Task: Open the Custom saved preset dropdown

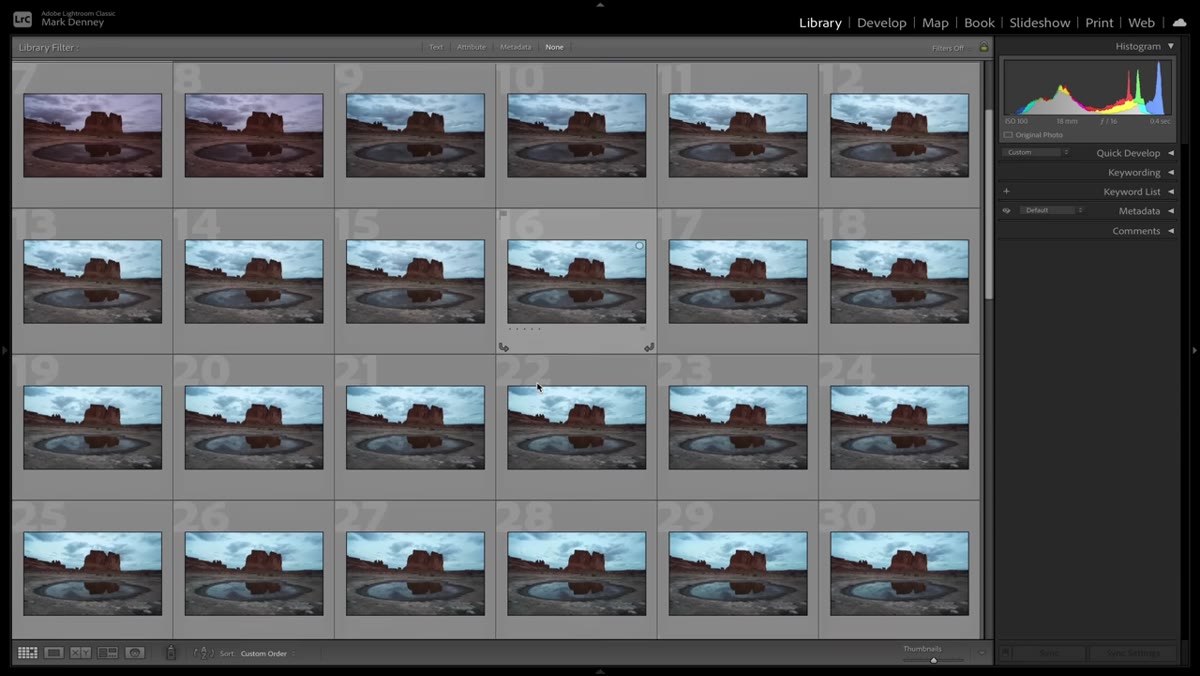Action: click(1037, 153)
